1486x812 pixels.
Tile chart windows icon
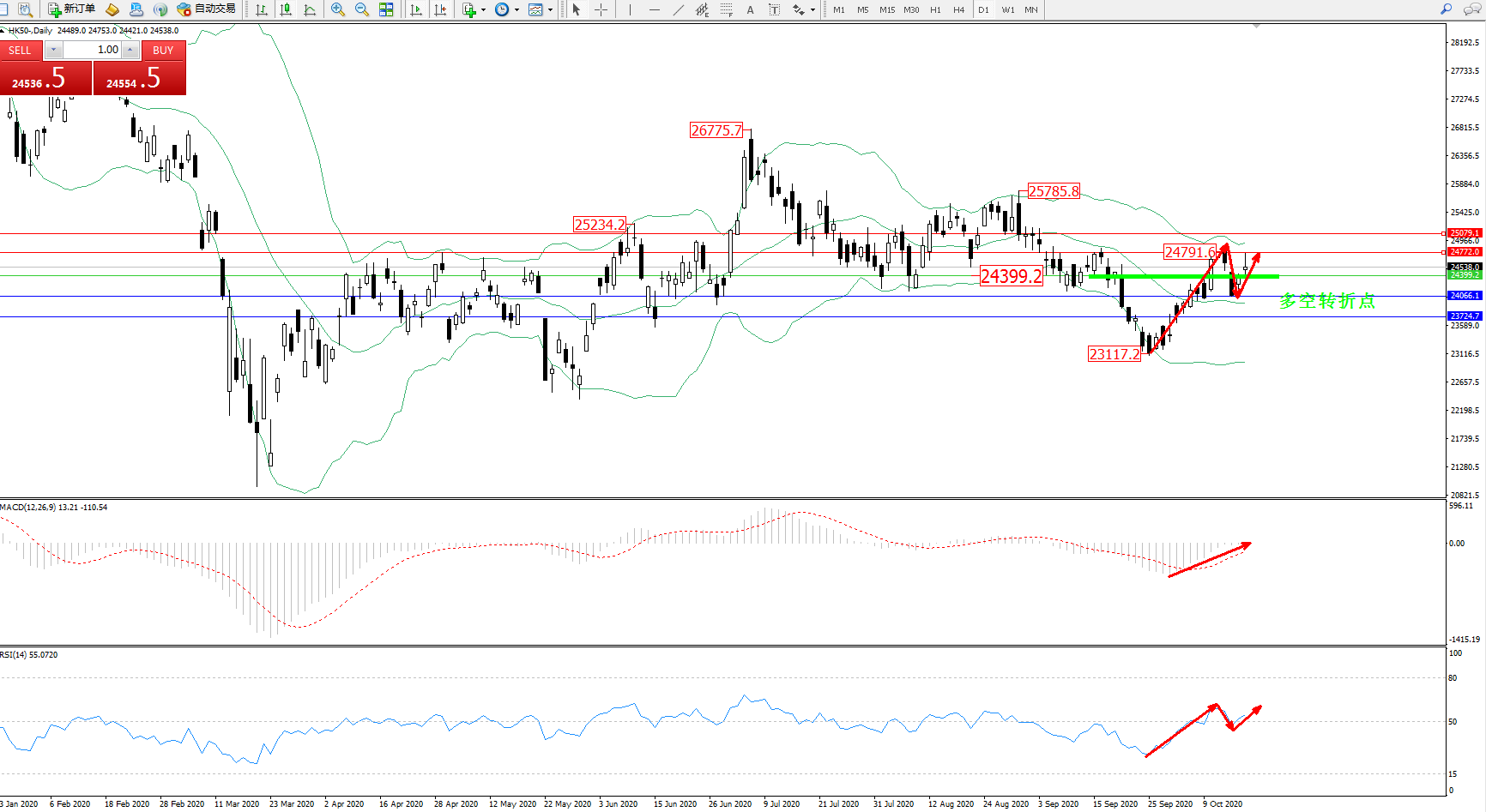pyautogui.click(x=386, y=9)
